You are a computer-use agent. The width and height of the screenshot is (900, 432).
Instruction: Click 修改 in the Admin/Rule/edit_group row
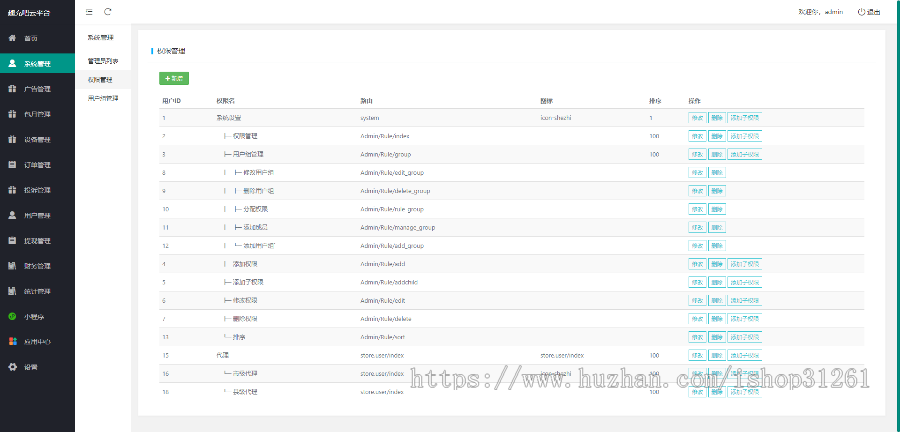pos(697,172)
